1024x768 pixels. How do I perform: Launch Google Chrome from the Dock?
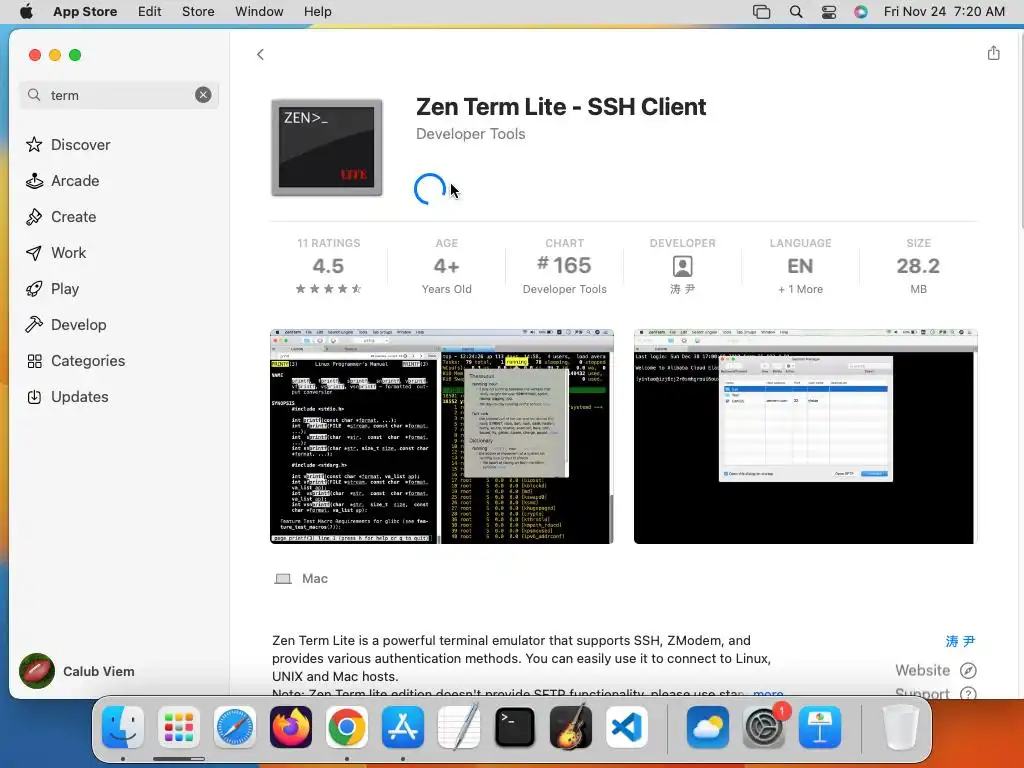pyautogui.click(x=347, y=727)
